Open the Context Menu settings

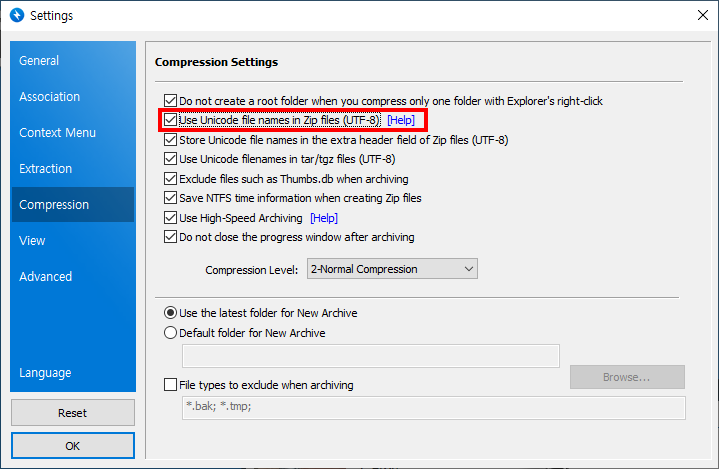click(57, 133)
